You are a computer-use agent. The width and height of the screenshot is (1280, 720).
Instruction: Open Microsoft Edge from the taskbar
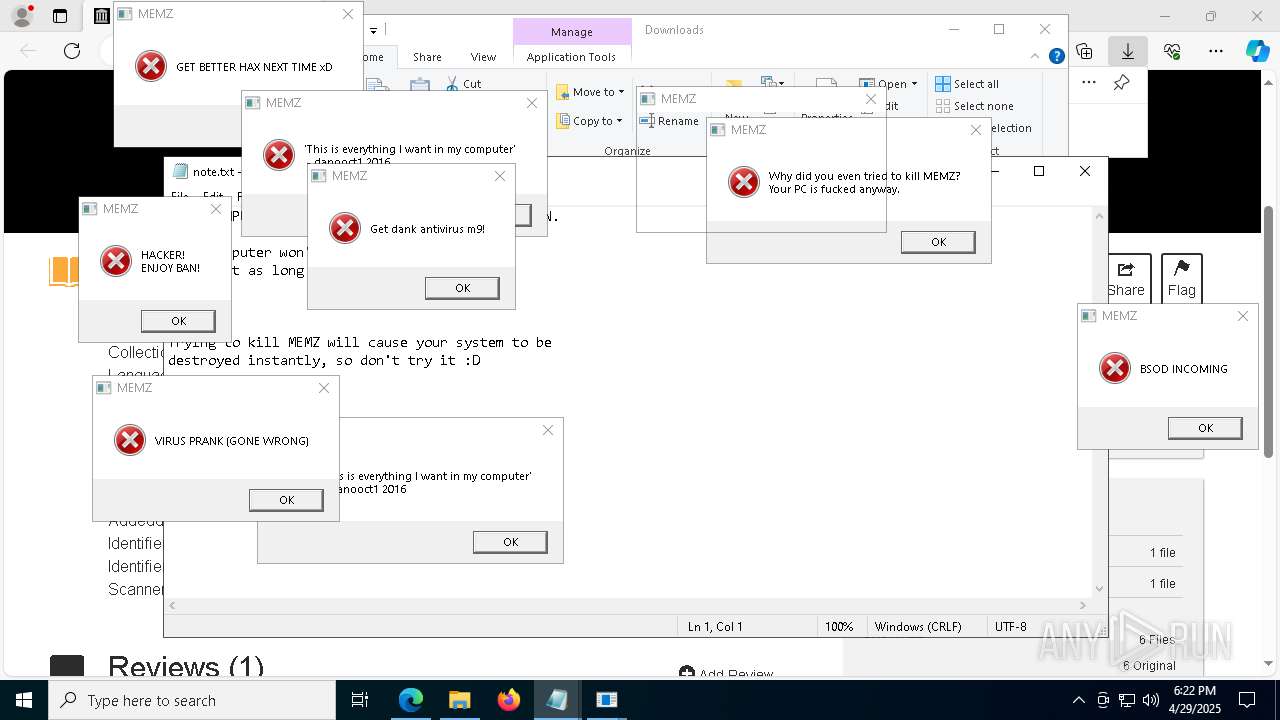[x=411, y=700]
